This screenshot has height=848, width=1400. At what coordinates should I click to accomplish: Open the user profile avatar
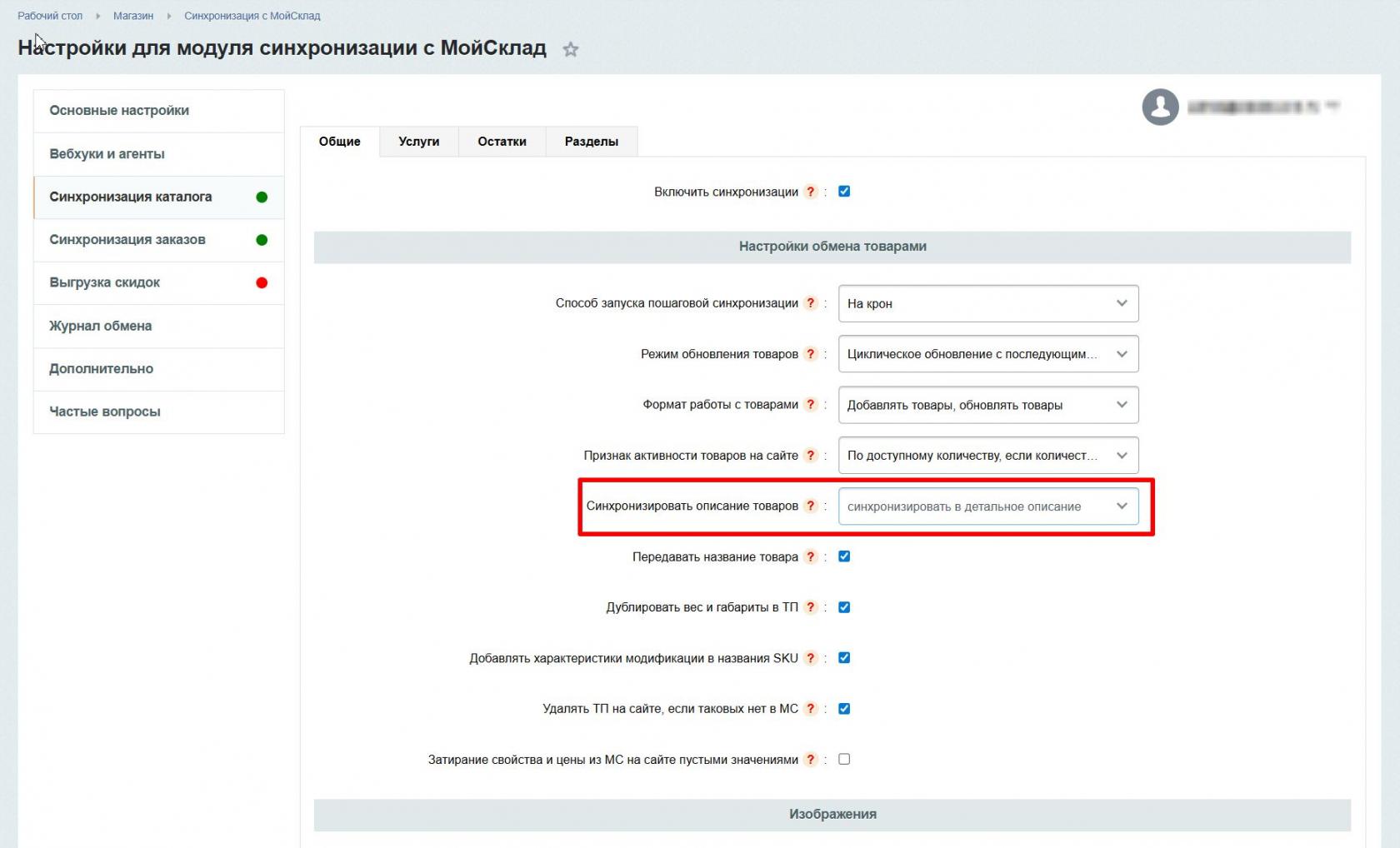[x=1160, y=107]
